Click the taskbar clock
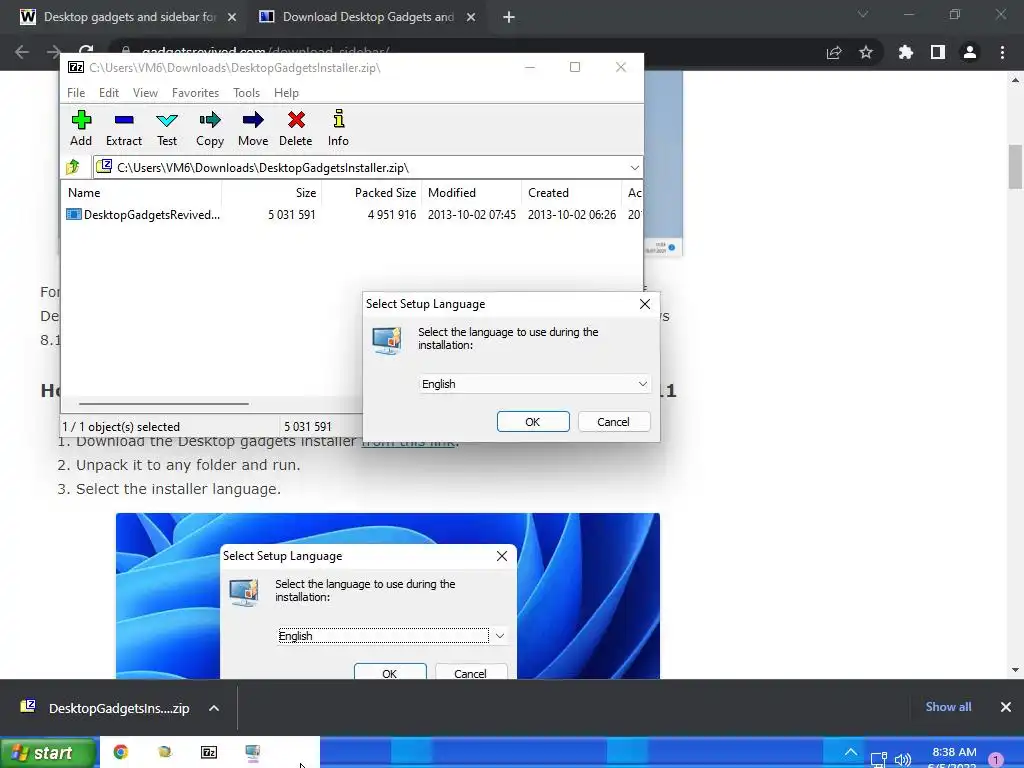The width and height of the screenshot is (1024, 768). click(954, 758)
